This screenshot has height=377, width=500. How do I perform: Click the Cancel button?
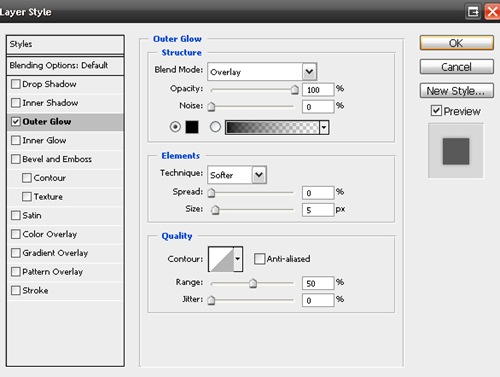point(457,67)
